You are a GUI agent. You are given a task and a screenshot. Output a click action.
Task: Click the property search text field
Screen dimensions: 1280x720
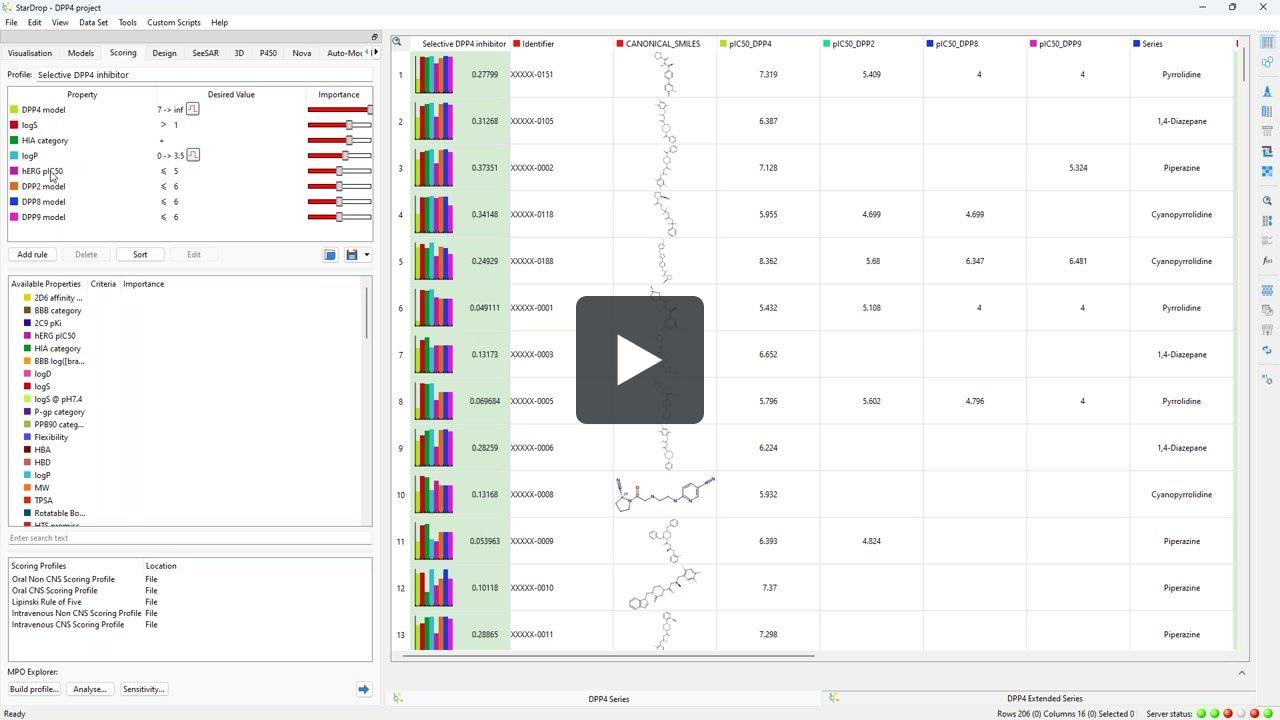(x=188, y=538)
